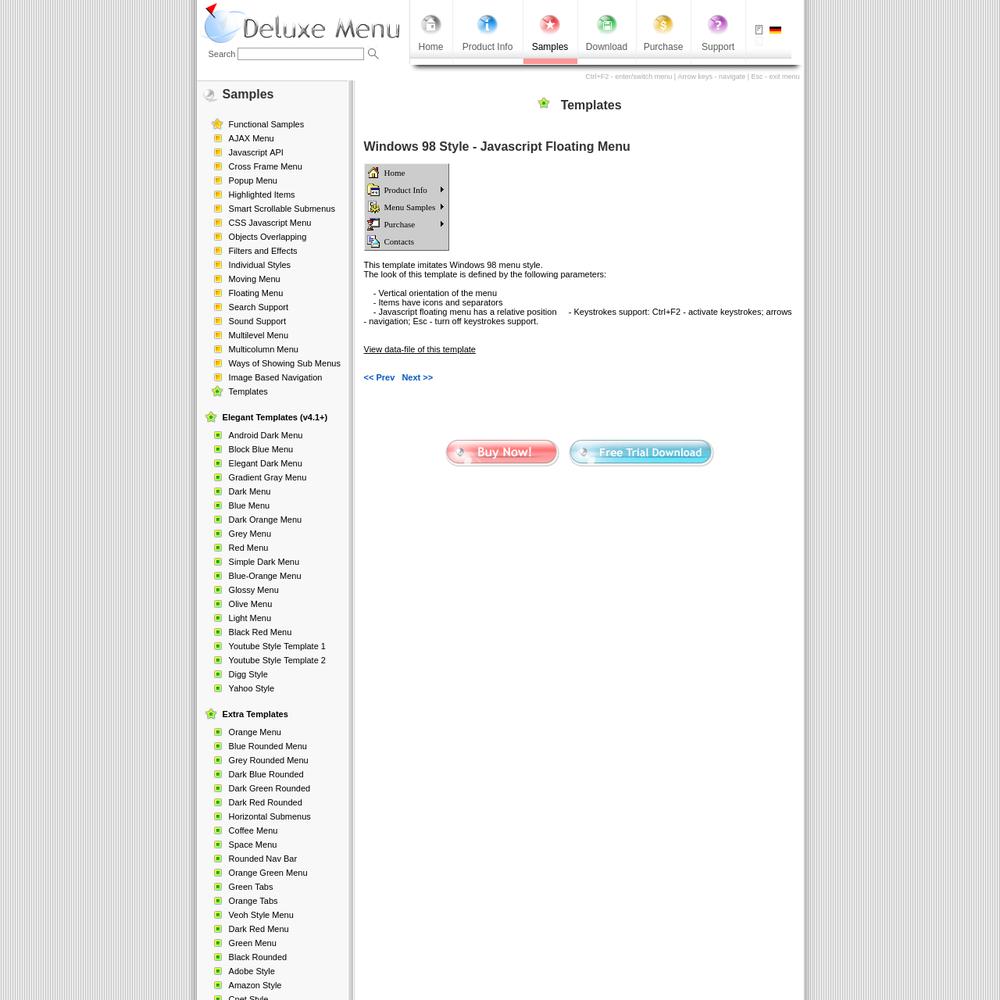Click the star icon beside Elegant Templates
Screen dimensions: 1000x1000
point(211,417)
